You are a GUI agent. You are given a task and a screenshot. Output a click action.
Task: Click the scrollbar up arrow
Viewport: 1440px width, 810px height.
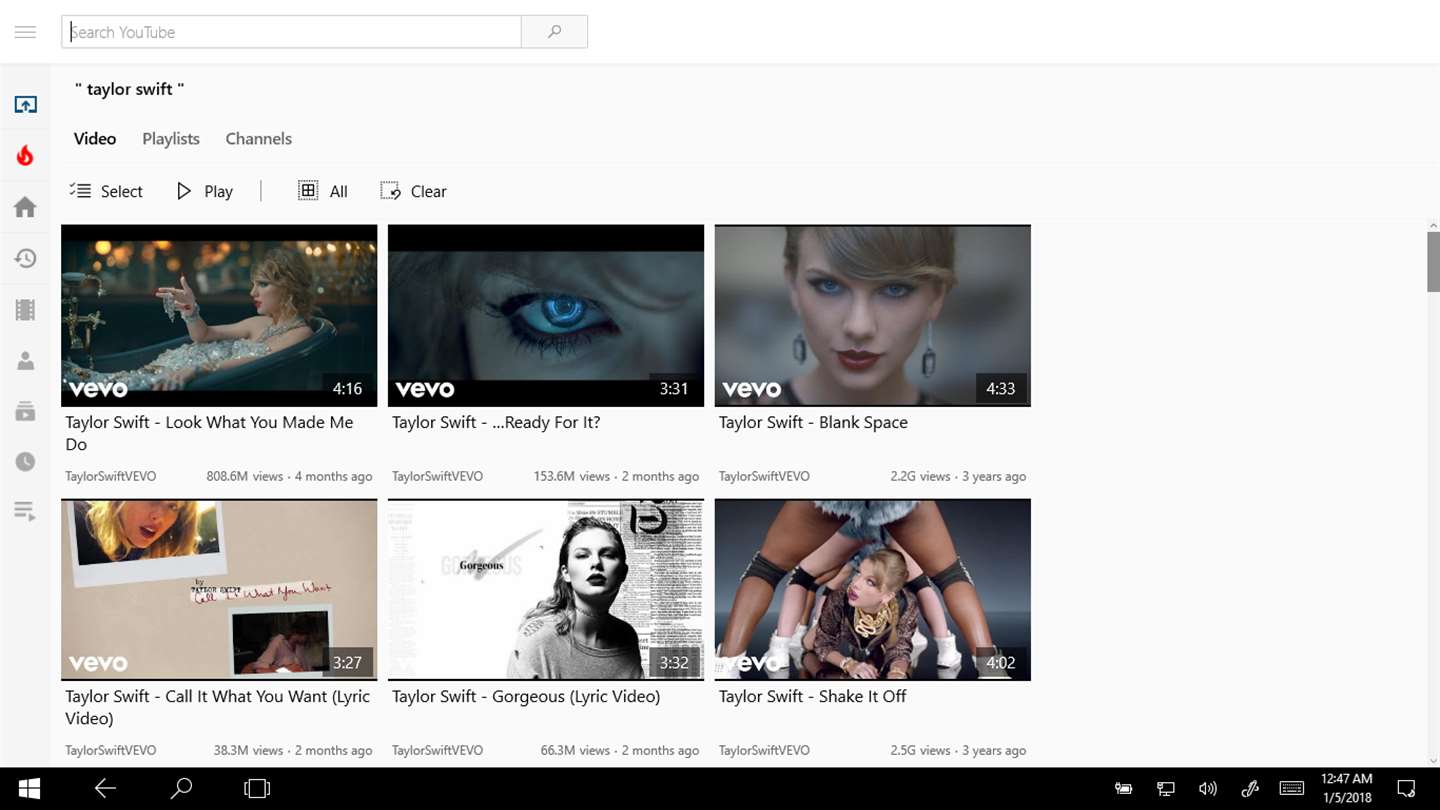(x=1433, y=226)
